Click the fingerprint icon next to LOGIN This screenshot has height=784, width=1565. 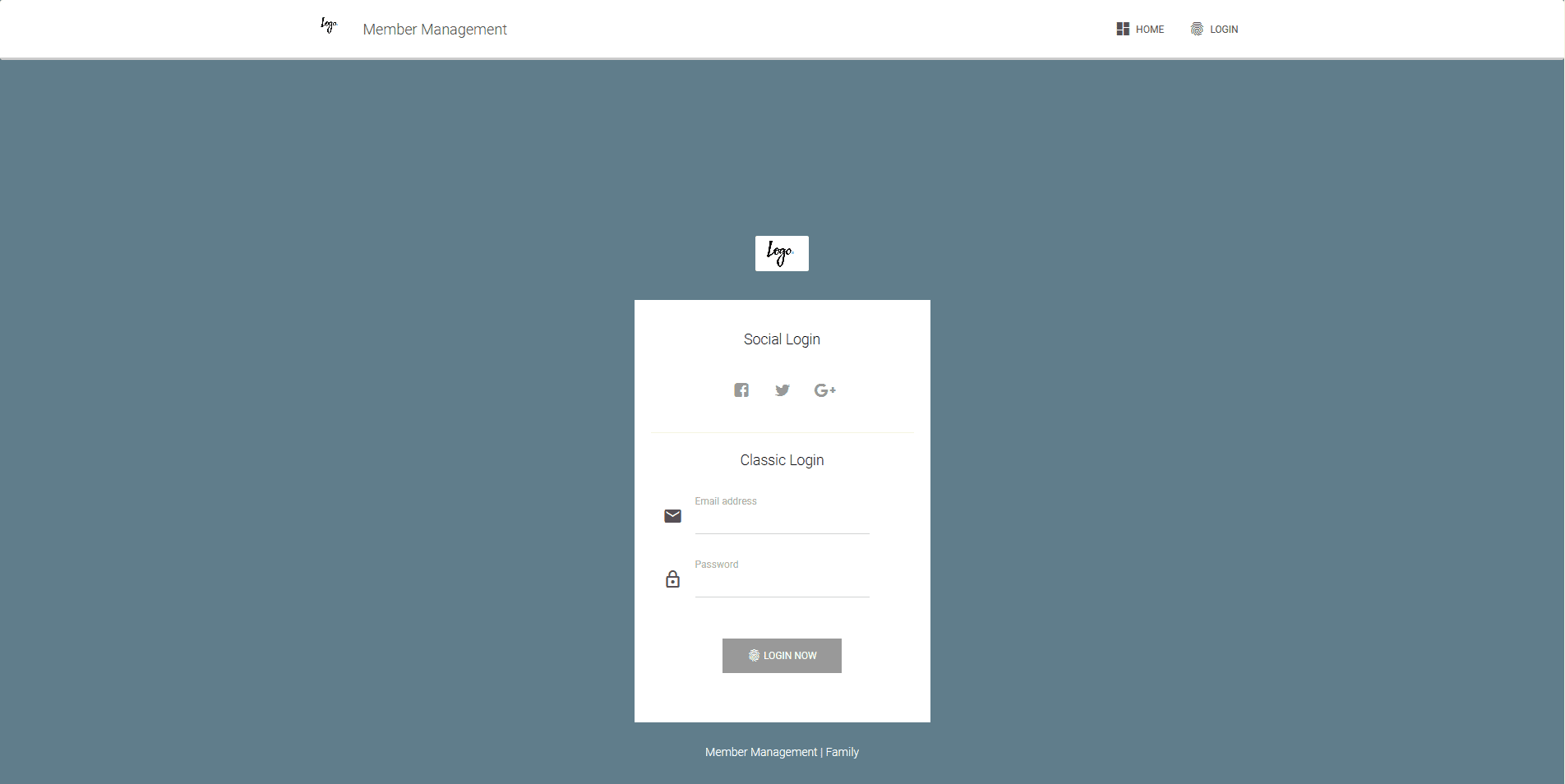[x=1197, y=29]
